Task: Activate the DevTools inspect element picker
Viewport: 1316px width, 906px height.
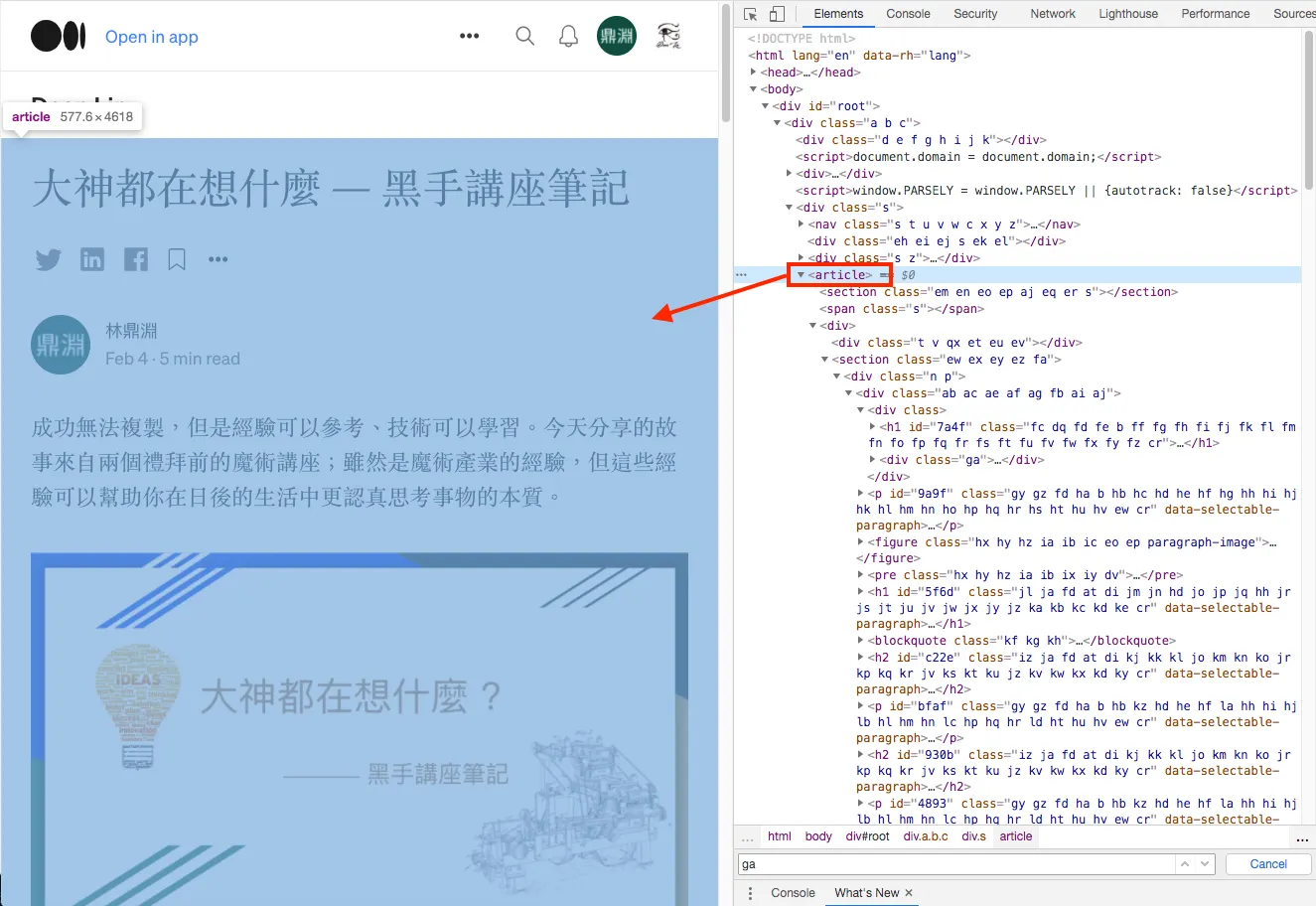Action: (x=751, y=14)
